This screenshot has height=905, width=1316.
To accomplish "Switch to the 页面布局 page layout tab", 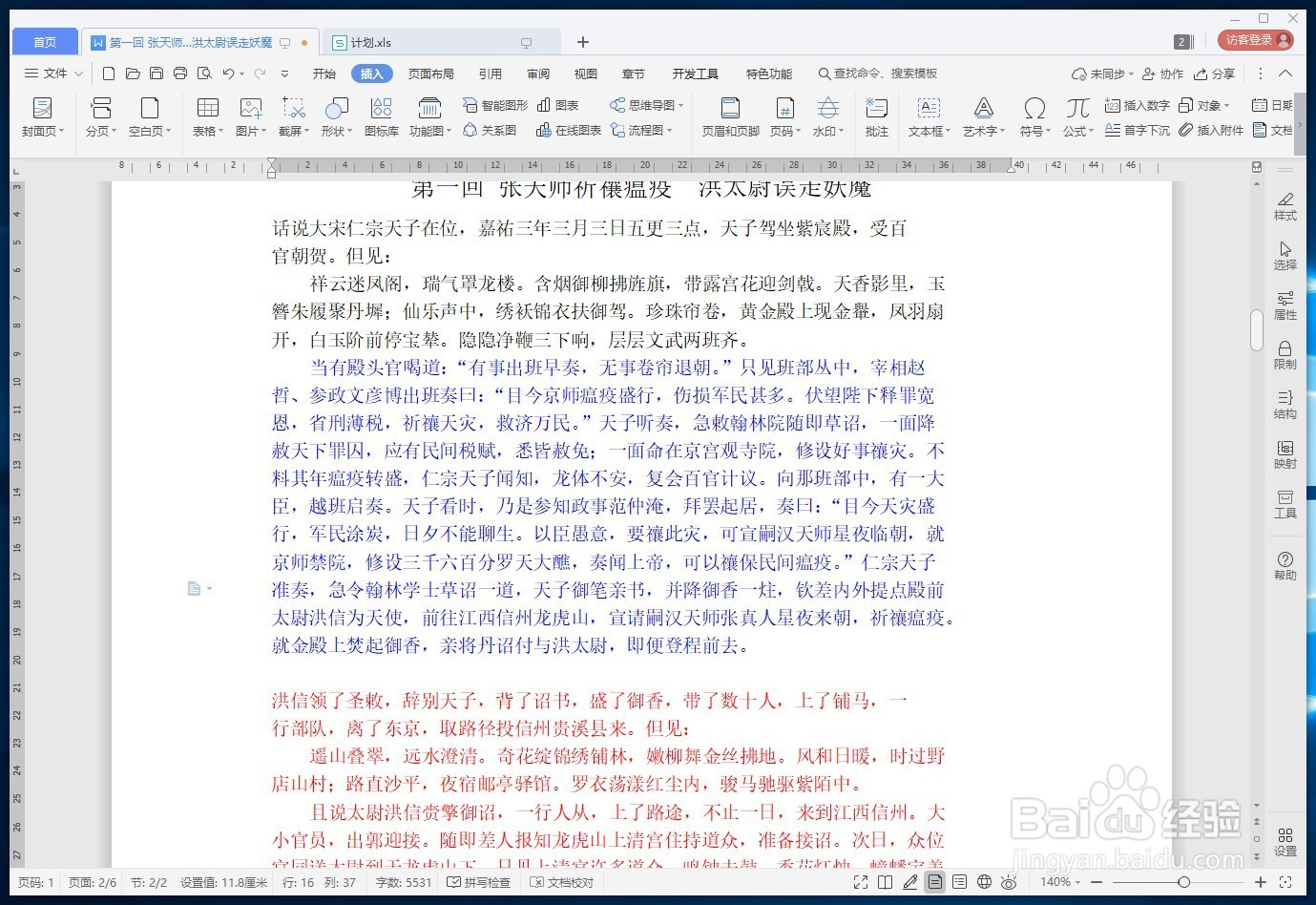I will click(431, 74).
